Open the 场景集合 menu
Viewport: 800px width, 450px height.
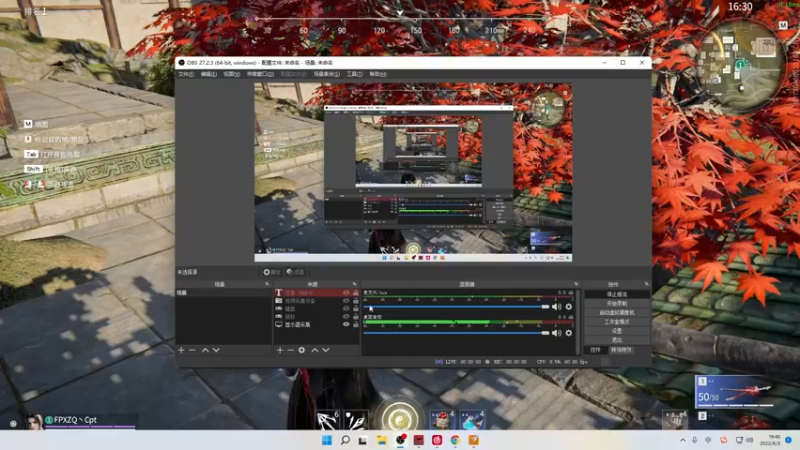tap(327, 74)
